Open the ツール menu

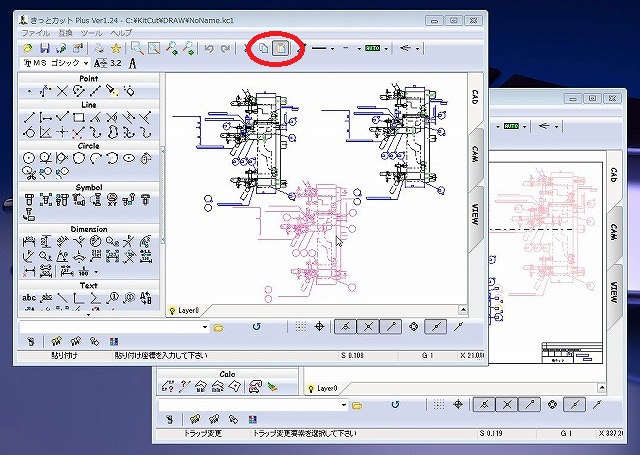coord(91,33)
